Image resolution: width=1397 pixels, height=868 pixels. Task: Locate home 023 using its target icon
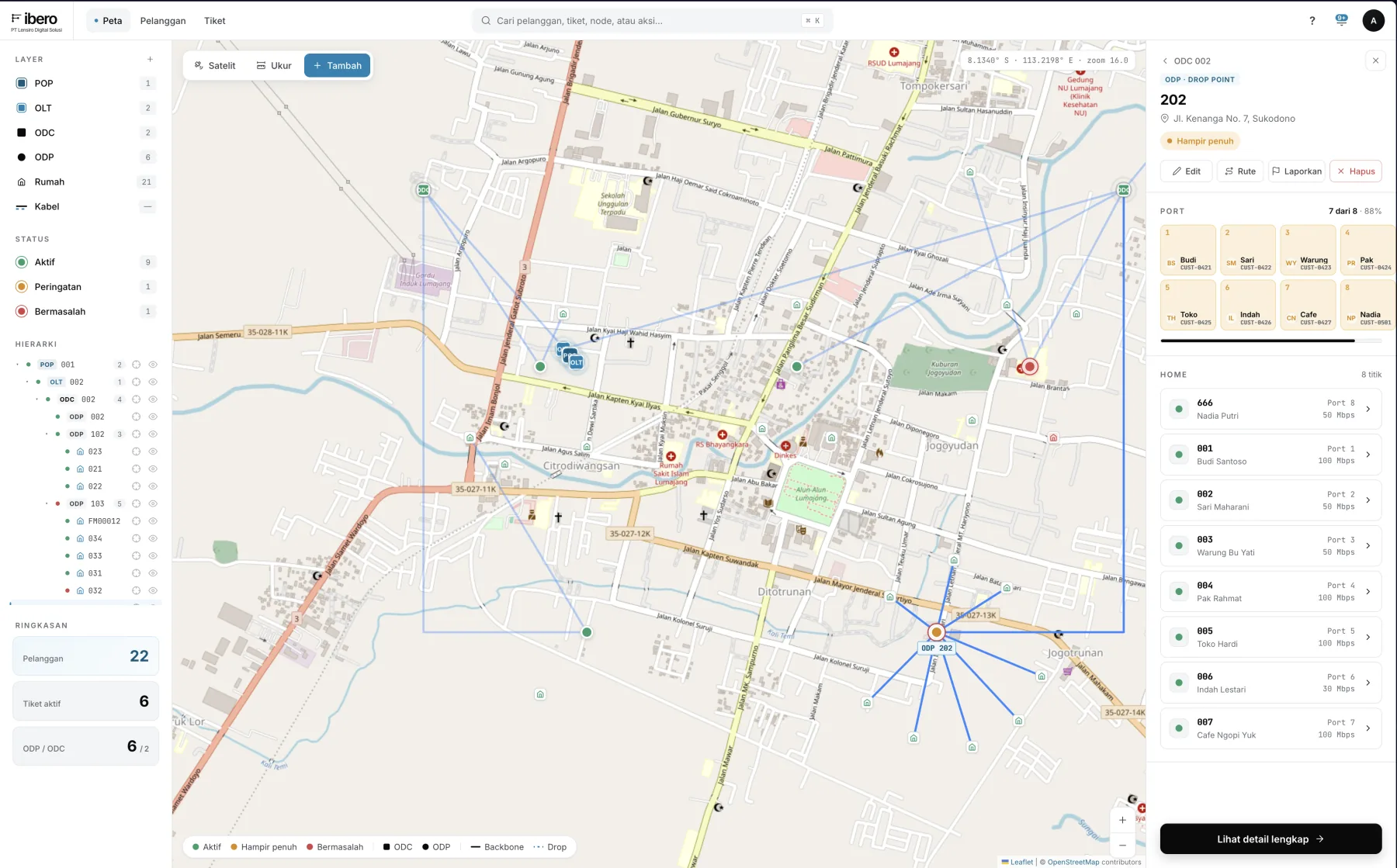[136, 451]
